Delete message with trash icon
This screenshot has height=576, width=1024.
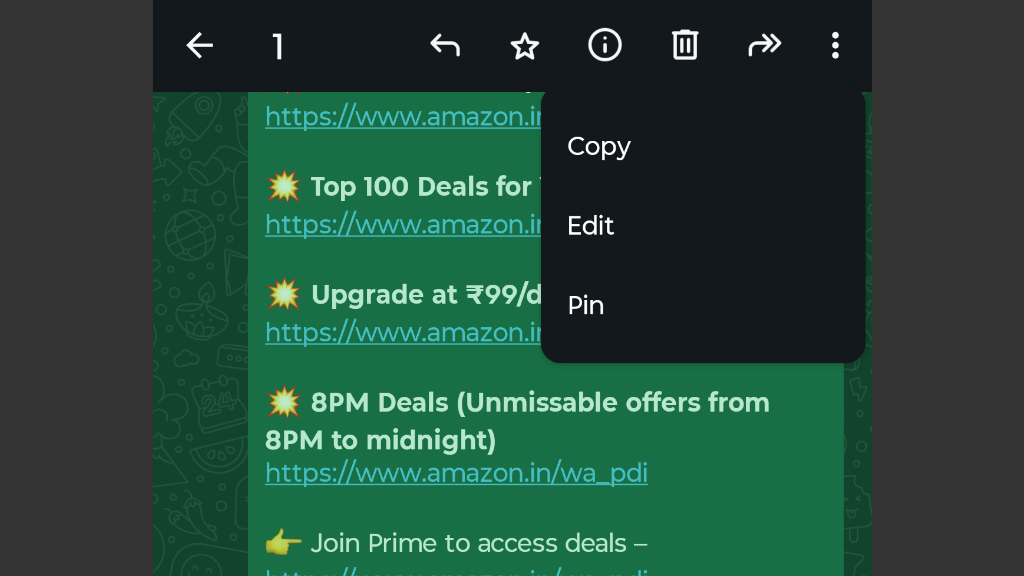point(684,45)
